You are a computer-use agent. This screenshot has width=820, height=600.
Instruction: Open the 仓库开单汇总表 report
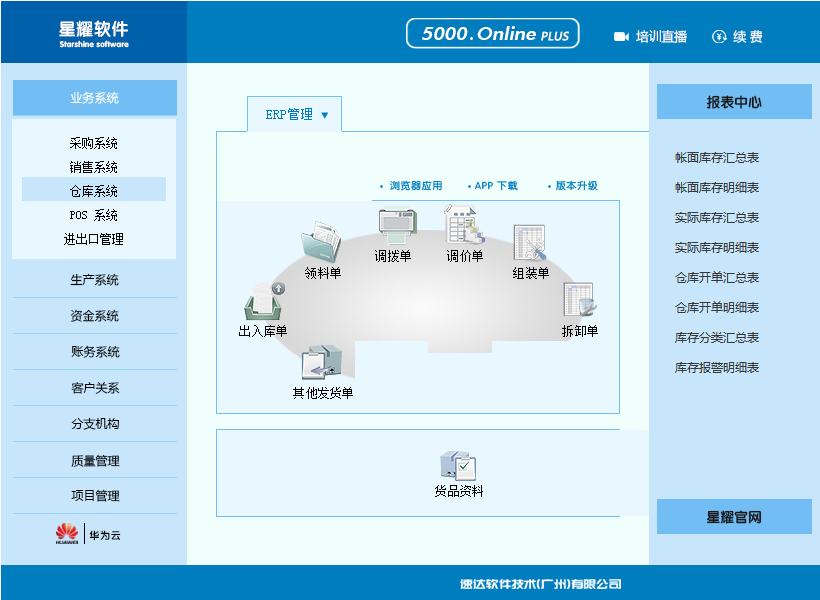click(x=716, y=277)
